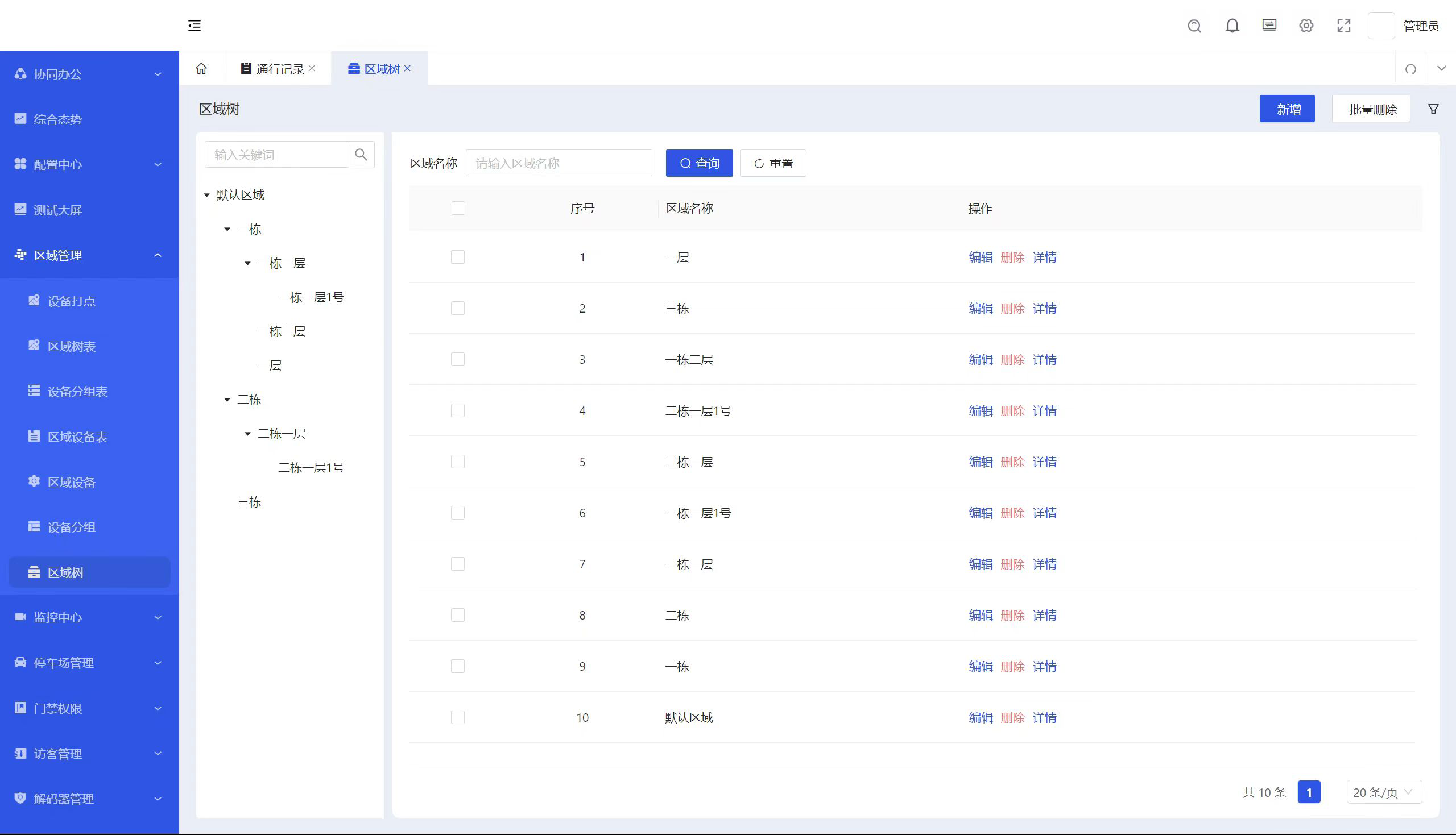Click the 协同办公 sidebar icon
Screen dimensions: 1456x835
click(x=20, y=73)
